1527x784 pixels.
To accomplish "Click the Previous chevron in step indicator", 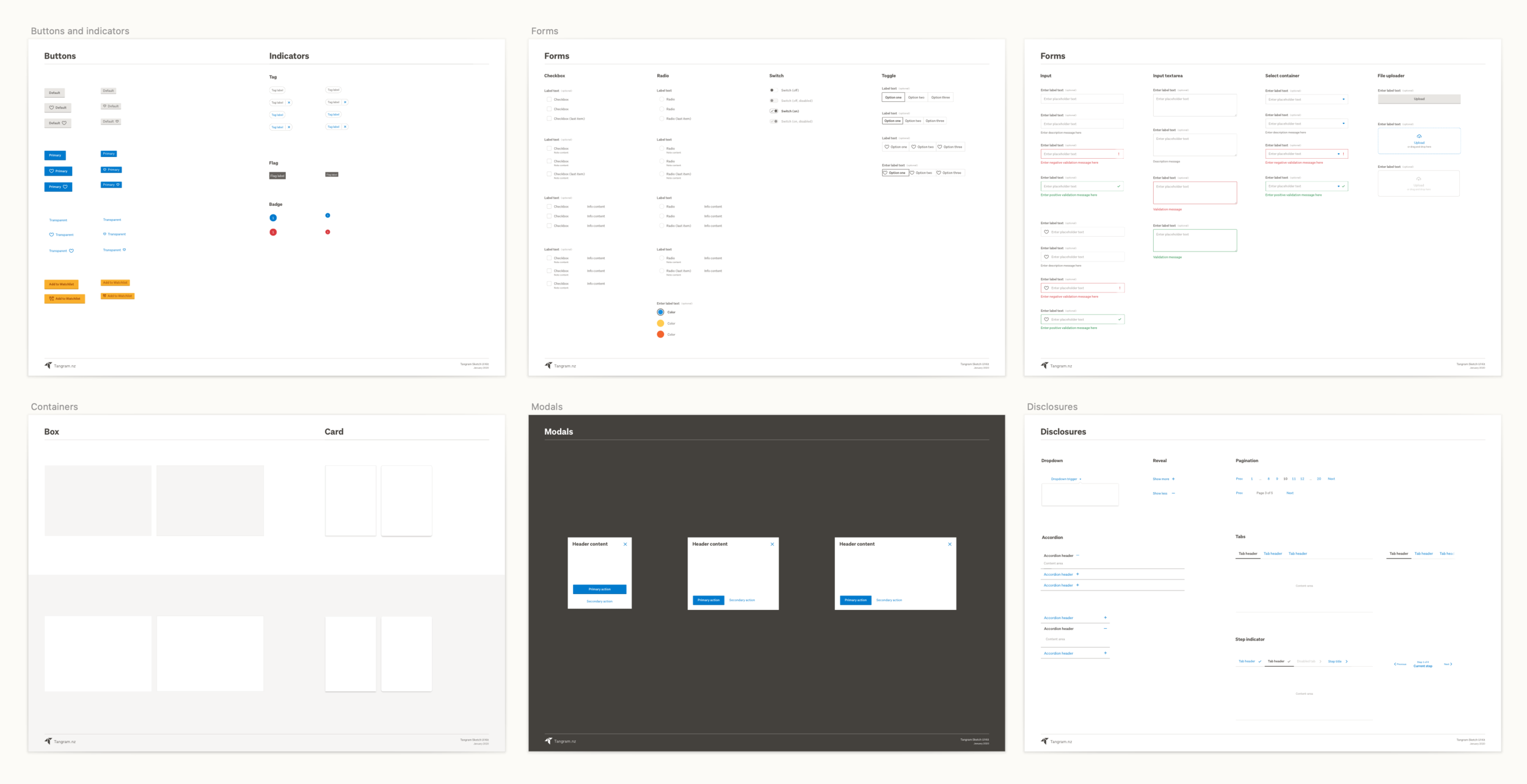I will pyautogui.click(x=1396, y=664).
